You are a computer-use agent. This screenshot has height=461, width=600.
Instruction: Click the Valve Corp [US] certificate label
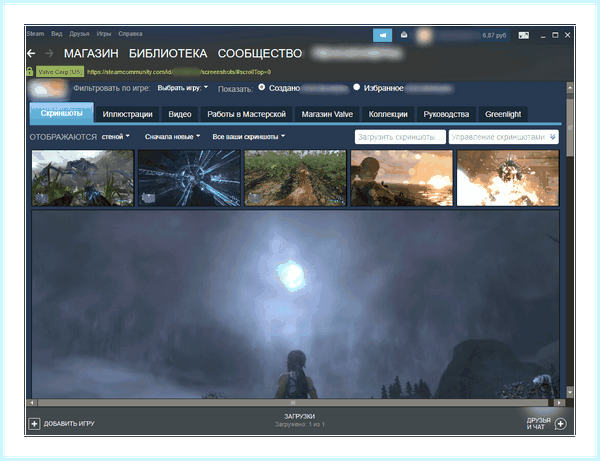tap(60, 72)
